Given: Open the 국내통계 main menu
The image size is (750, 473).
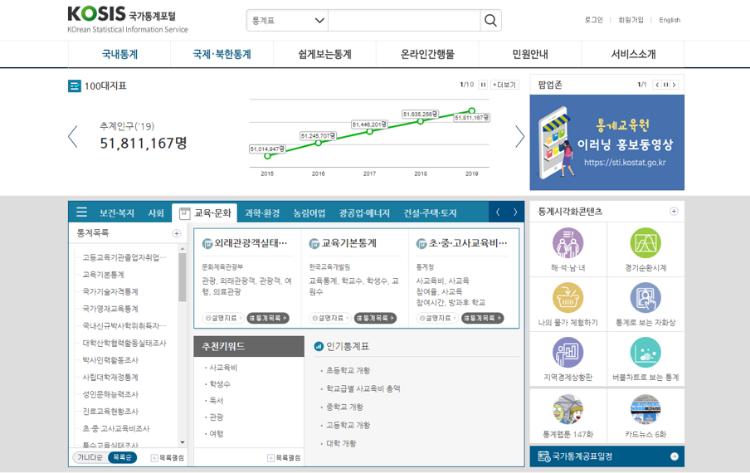Looking at the screenshot, I should [x=120, y=54].
